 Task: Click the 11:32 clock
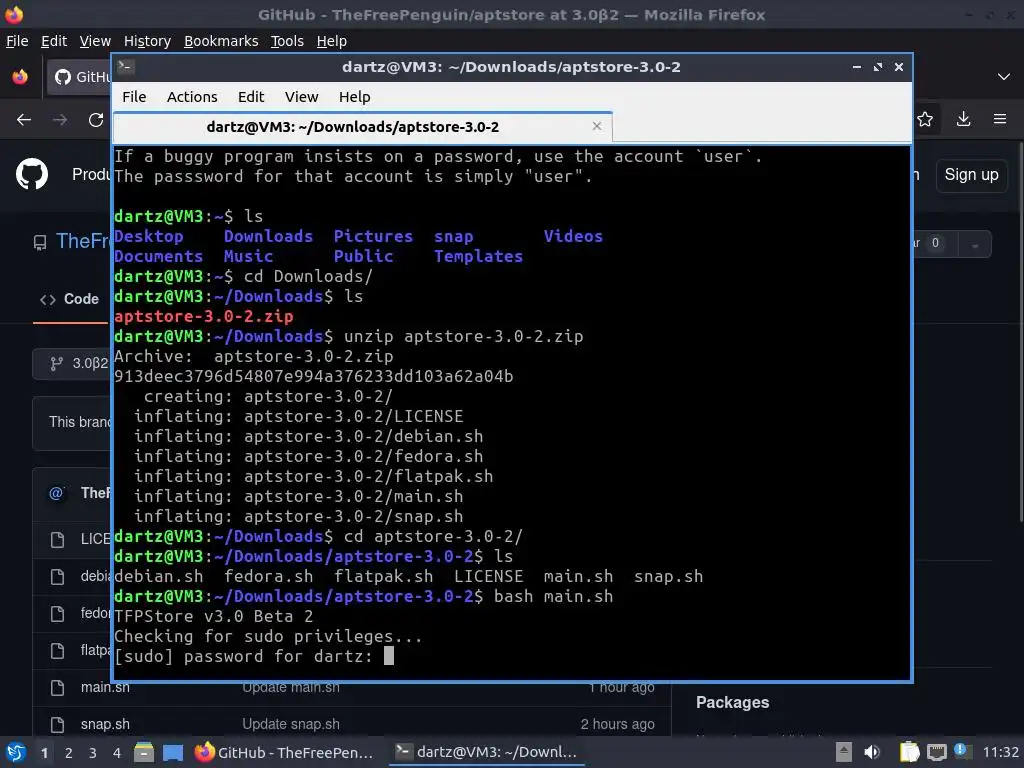(1000, 752)
